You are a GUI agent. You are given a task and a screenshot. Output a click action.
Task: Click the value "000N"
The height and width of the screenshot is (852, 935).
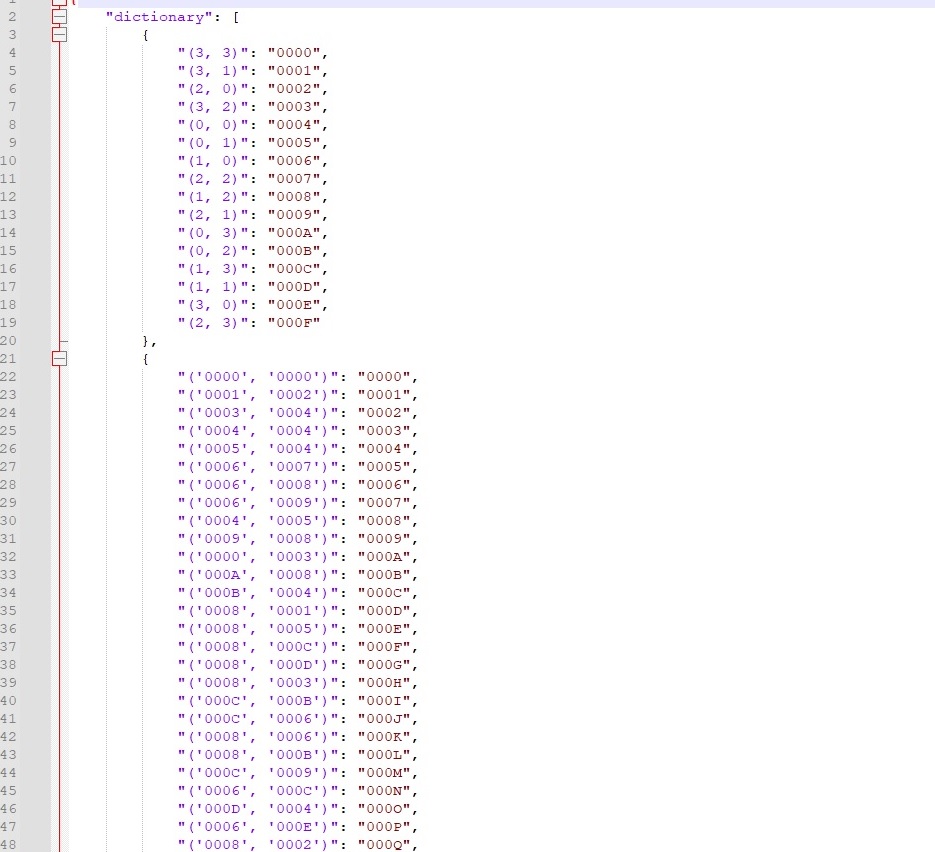click(x=384, y=791)
